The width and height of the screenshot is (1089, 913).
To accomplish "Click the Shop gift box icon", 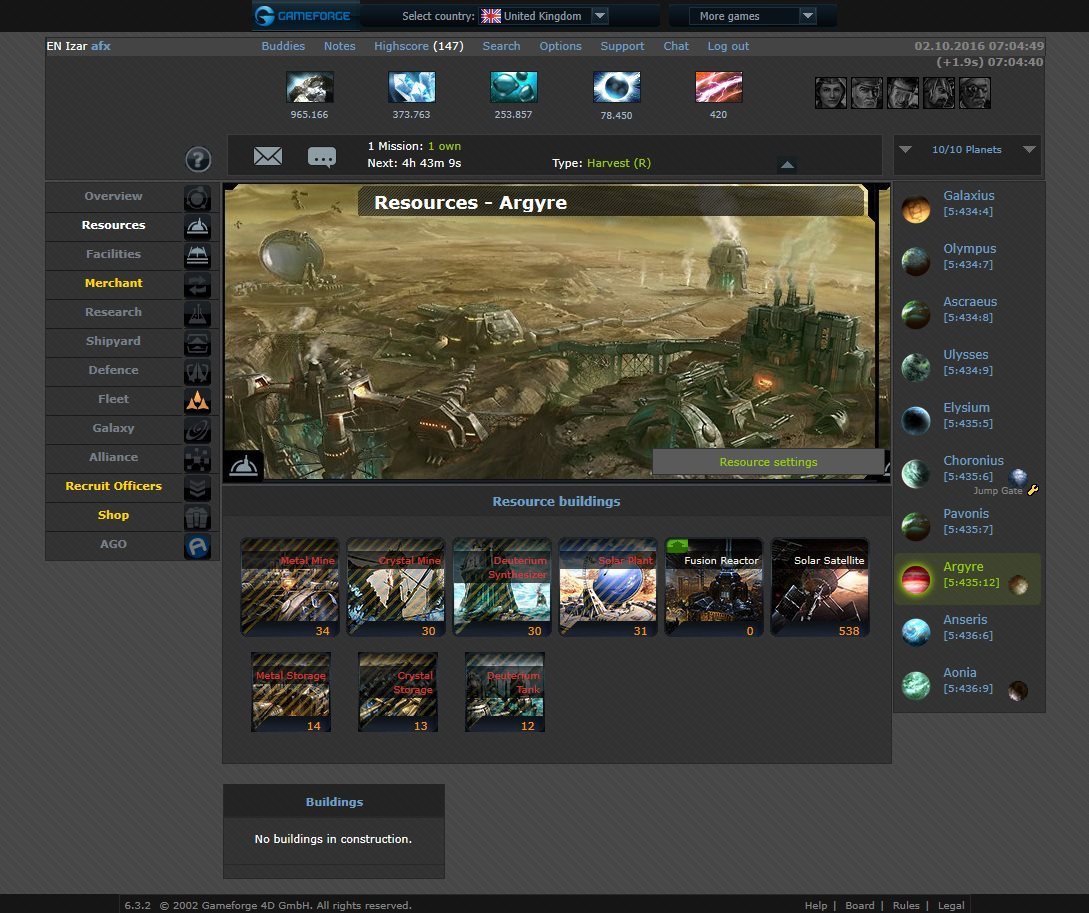I will point(197,517).
